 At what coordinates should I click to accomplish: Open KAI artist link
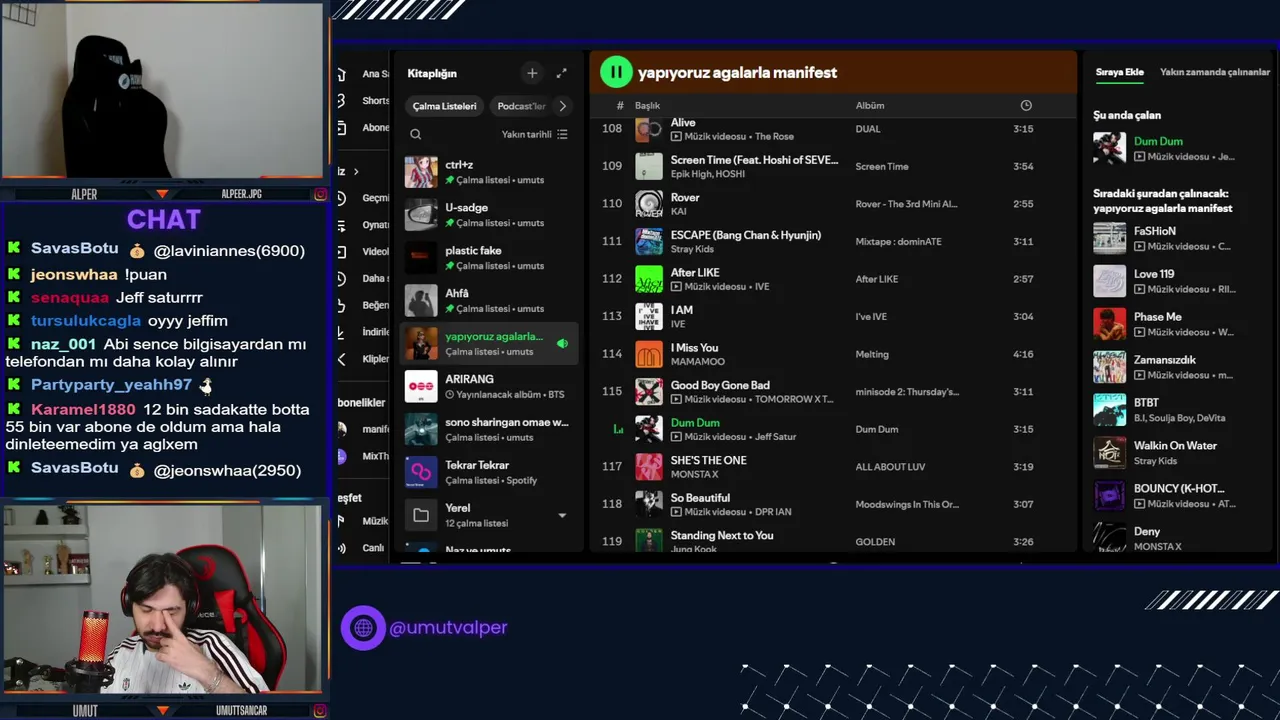pyautogui.click(x=679, y=211)
